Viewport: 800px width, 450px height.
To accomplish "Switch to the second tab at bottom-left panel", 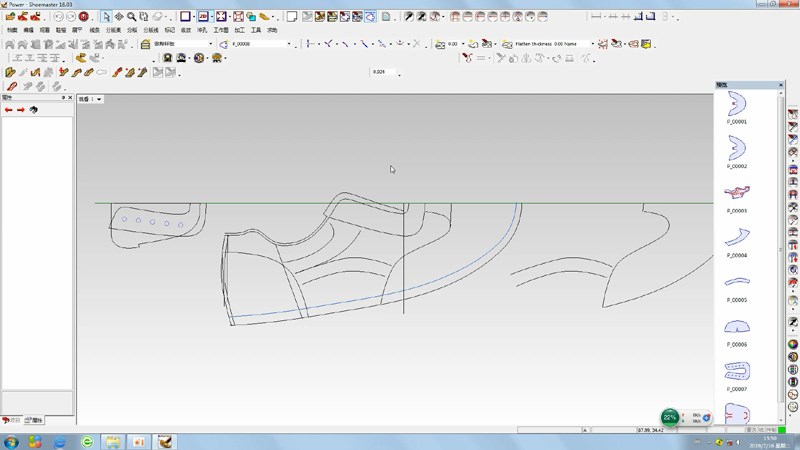I will coord(36,420).
